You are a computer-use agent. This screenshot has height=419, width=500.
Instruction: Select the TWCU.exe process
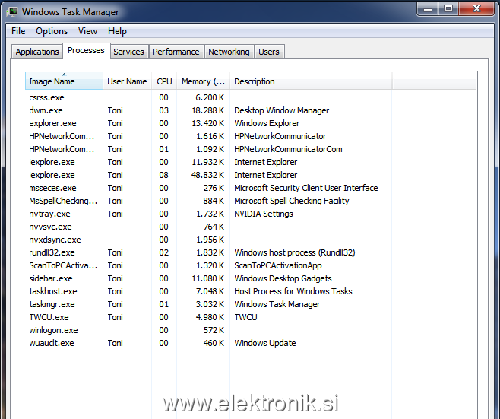pos(250,317)
